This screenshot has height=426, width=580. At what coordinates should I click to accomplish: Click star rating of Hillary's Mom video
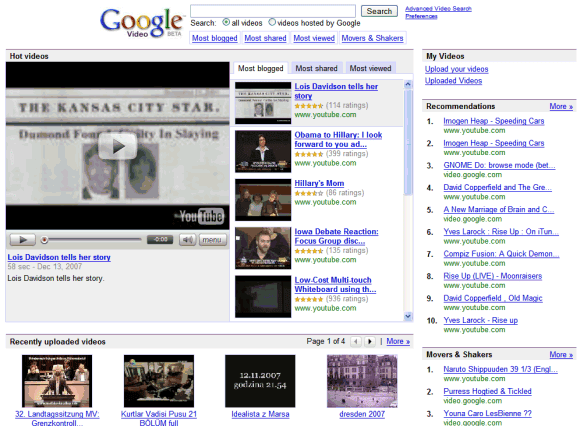(309, 193)
